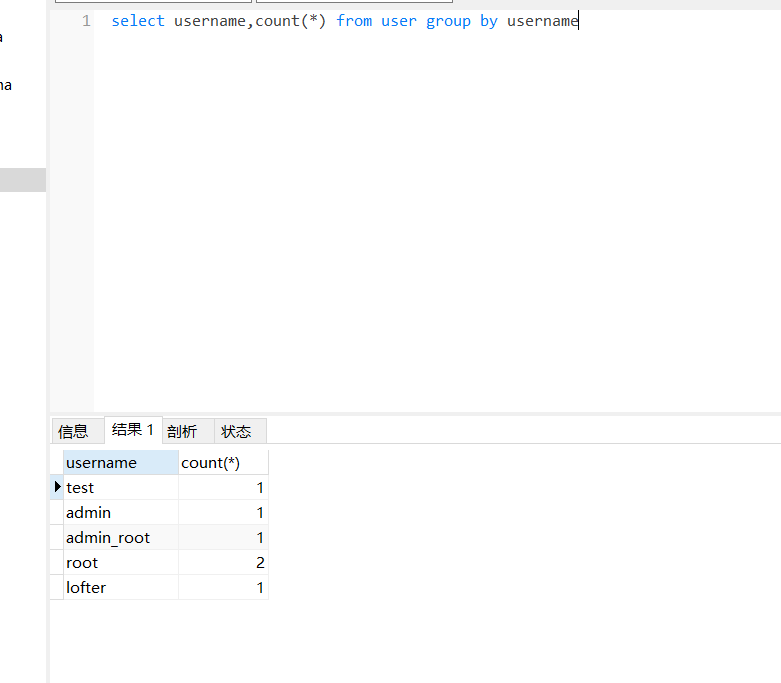Select the admin_root username cell

pyautogui.click(x=121, y=537)
